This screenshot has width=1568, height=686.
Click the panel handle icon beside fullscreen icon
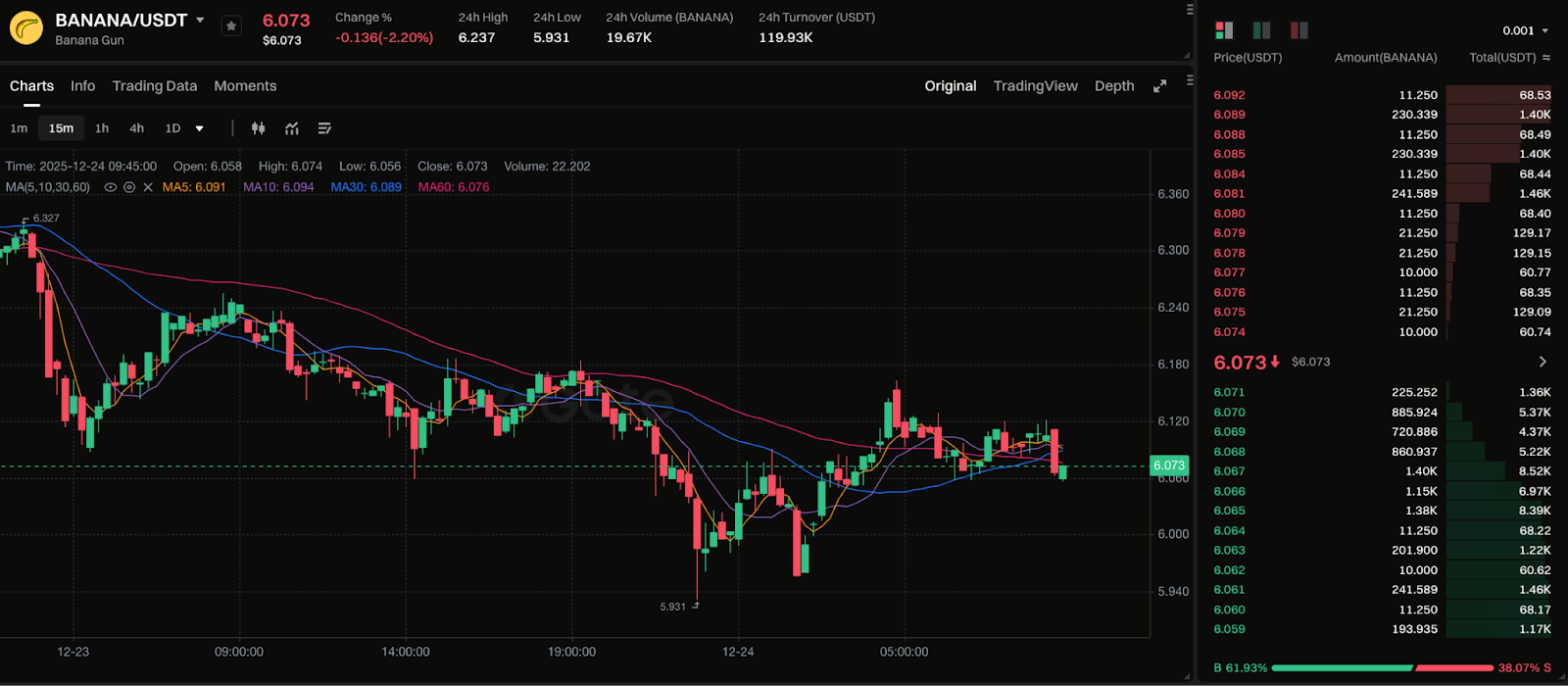click(1190, 80)
